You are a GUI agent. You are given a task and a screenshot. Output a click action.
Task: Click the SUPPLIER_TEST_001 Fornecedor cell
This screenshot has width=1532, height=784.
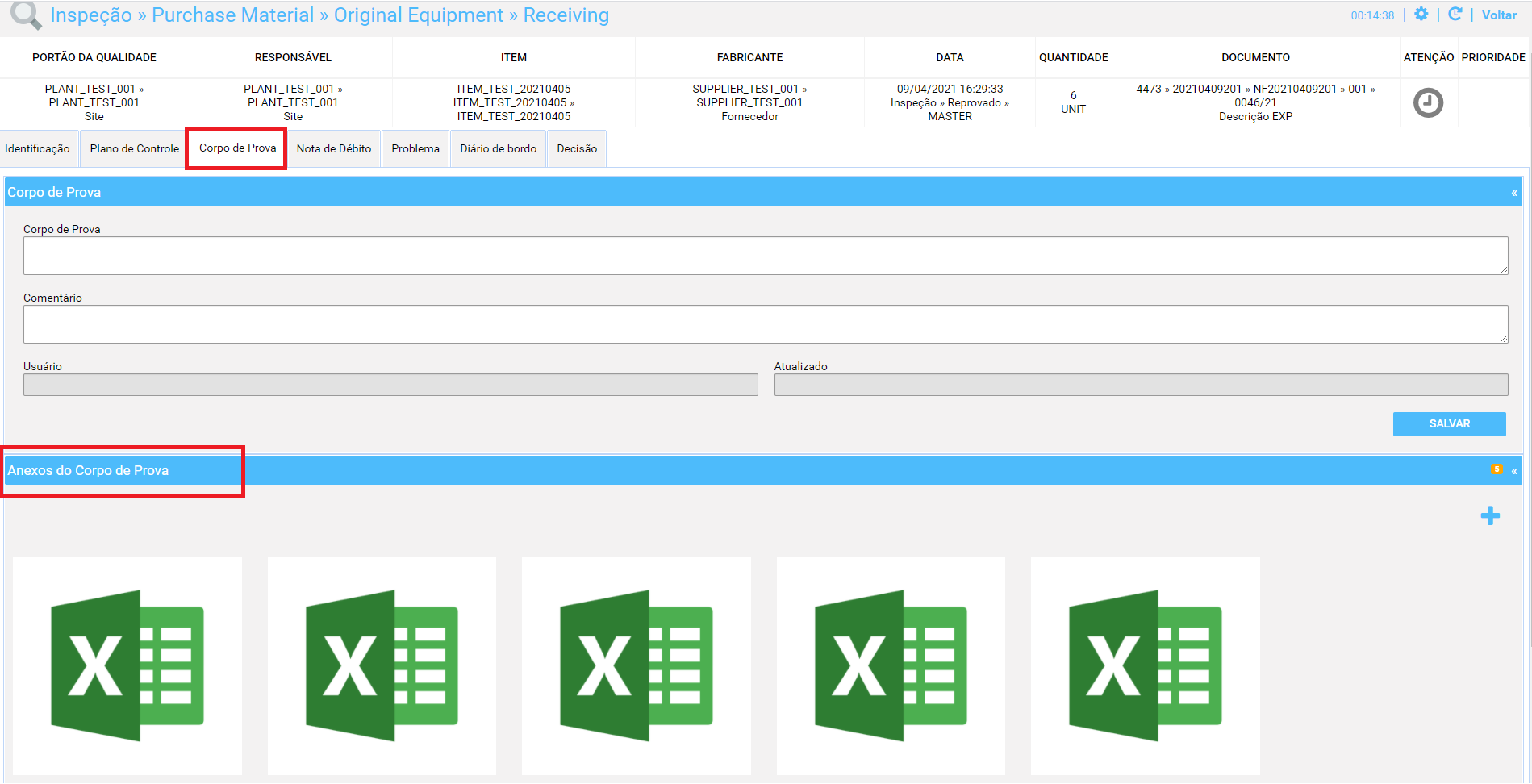point(749,102)
